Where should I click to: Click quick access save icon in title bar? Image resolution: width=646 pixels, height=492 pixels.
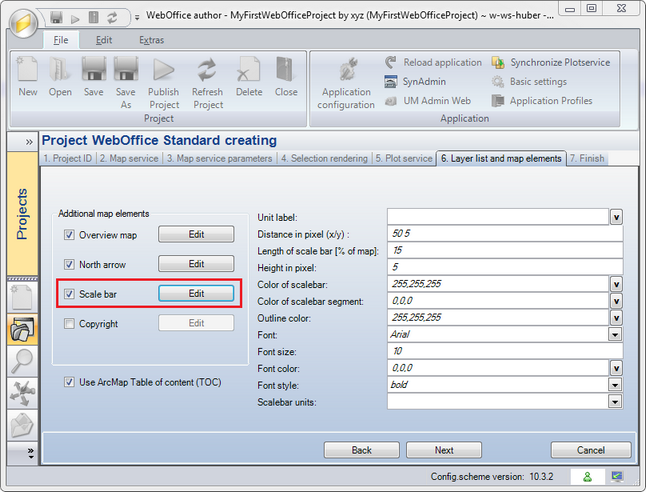tap(56, 17)
